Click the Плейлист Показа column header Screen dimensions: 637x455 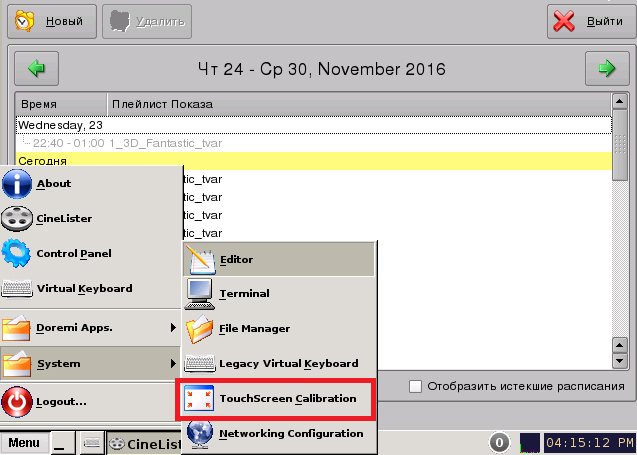(x=359, y=104)
